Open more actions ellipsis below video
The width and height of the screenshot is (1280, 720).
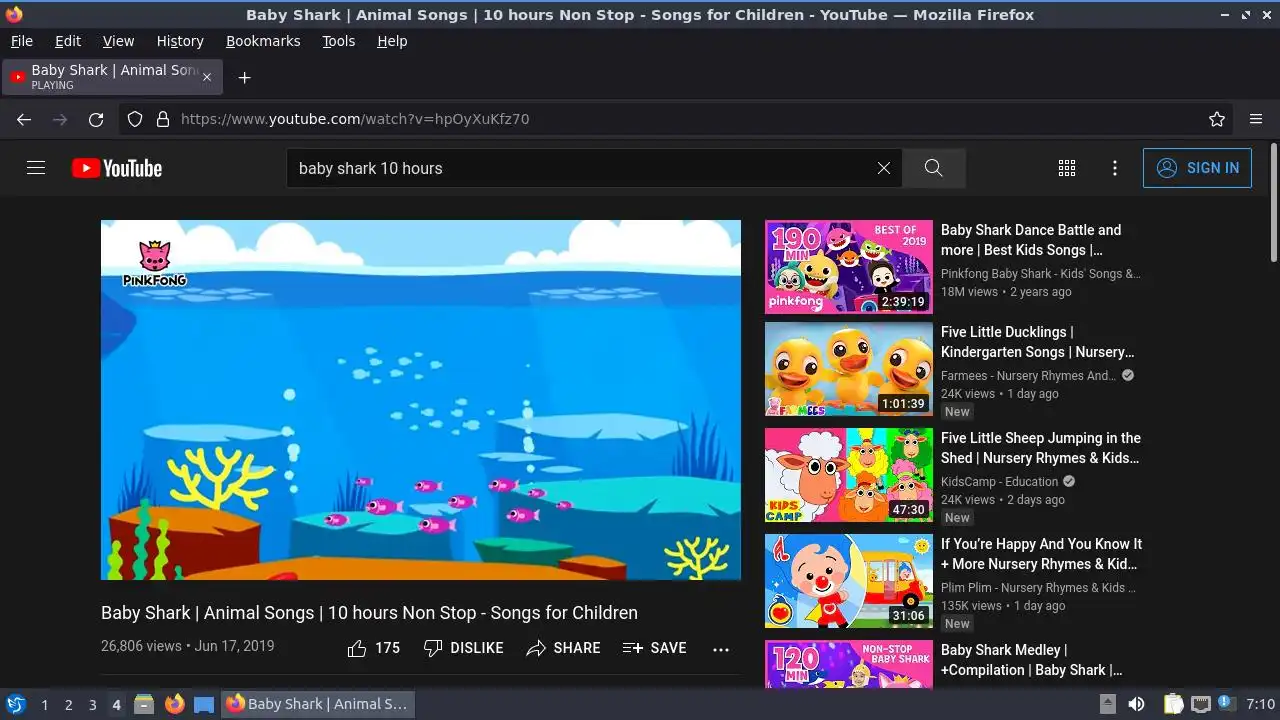[x=721, y=649]
